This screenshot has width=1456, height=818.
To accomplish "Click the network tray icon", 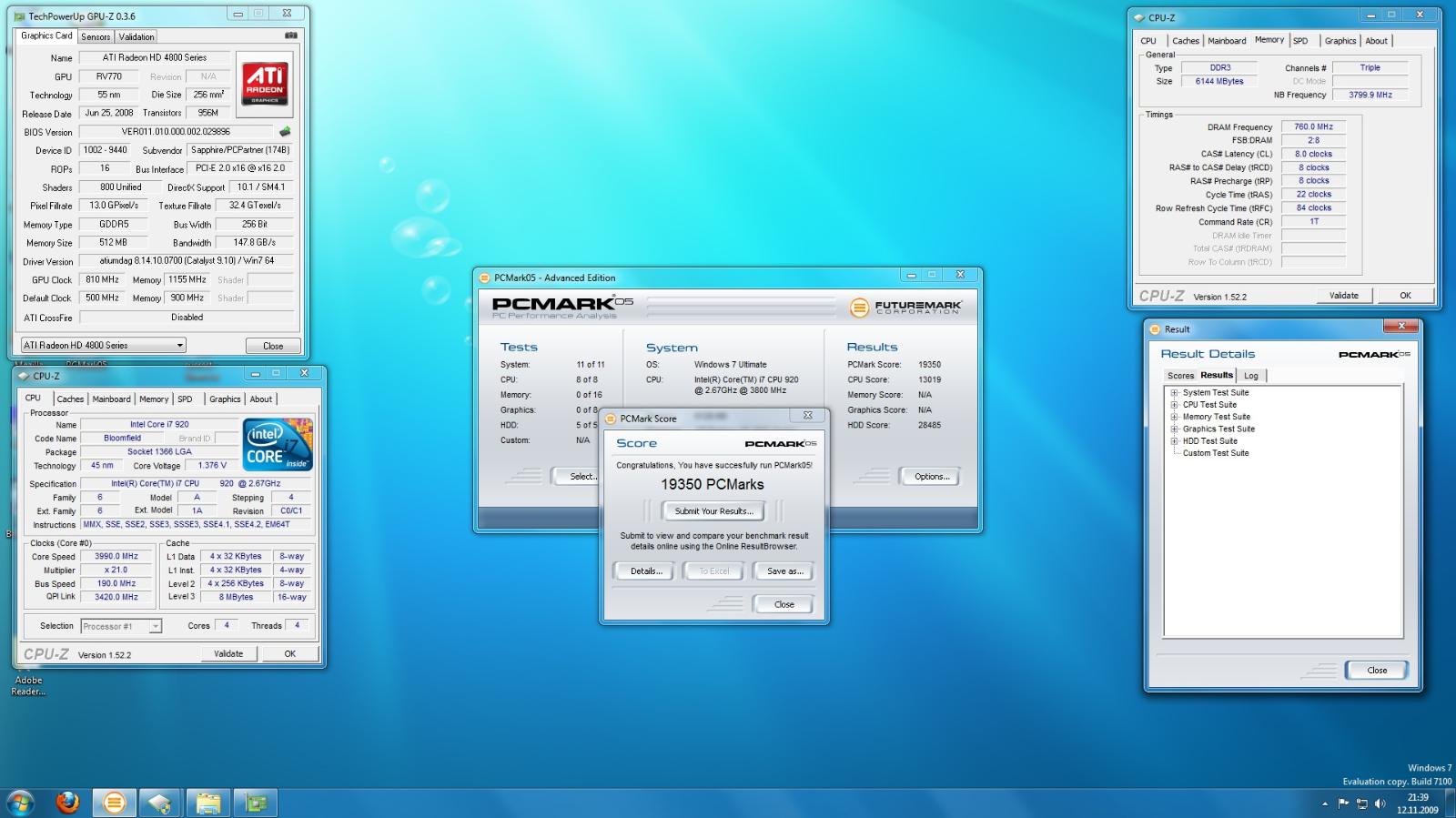I will click(1362, 803).
